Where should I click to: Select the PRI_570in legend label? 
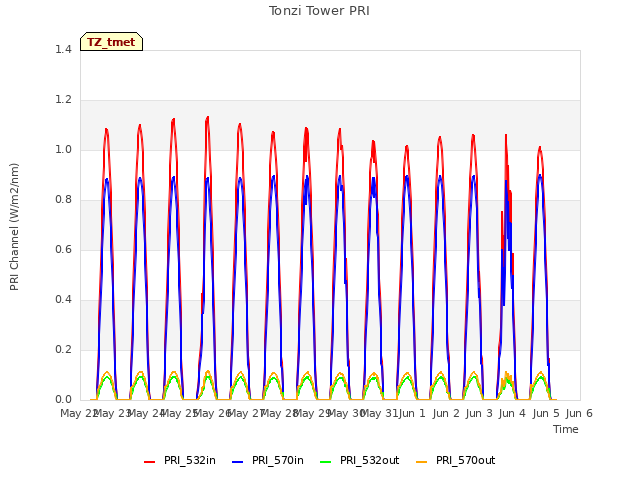click(278, 460)
